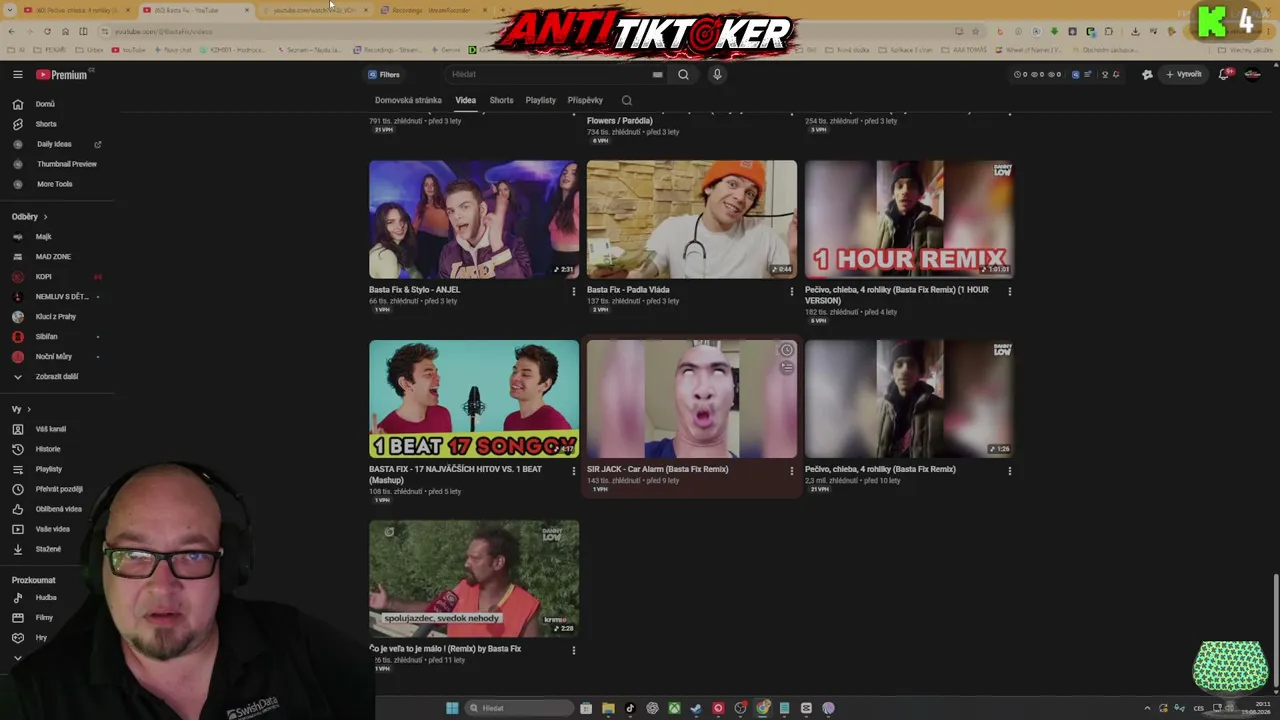Open action menu for 1 HOUR VERSION video
Image resolution: width=1280 pixels, height=720 pixels.
pyautogui.click(x=1009, y=291)
